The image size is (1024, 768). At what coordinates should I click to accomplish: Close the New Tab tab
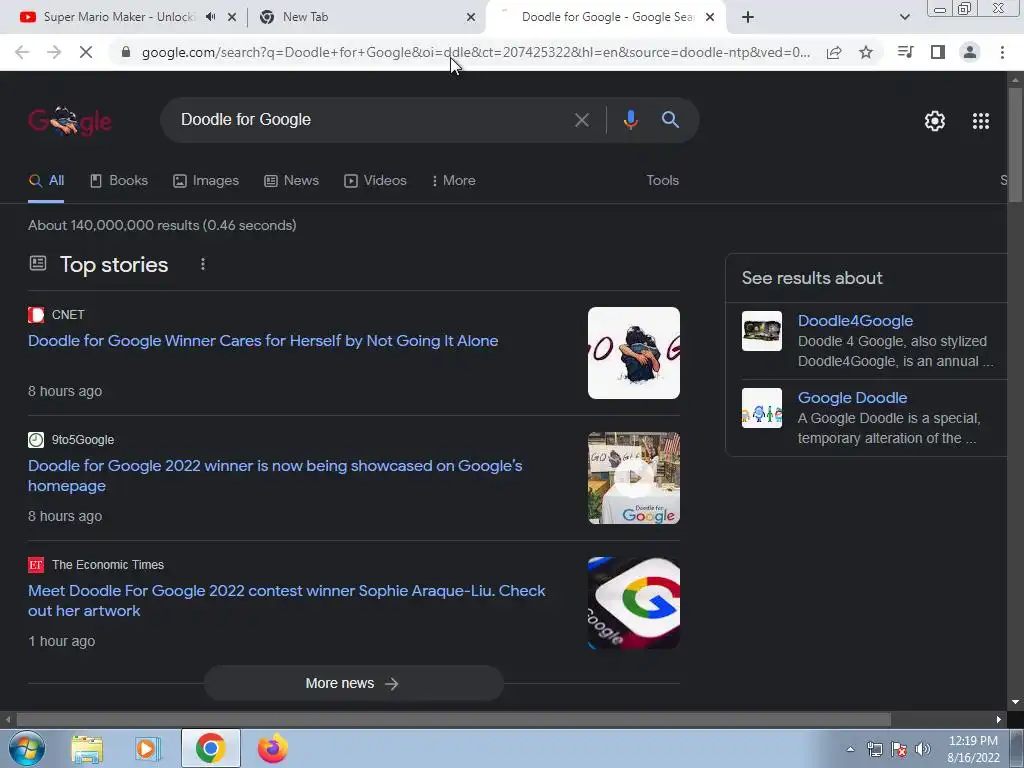tap(471, 18)
